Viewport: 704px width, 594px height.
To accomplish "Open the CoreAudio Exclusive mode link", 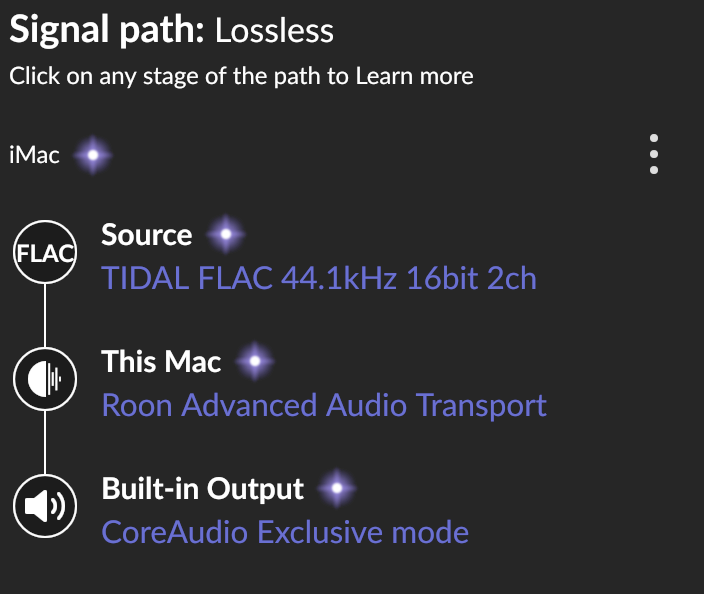I will click(285, 531).
